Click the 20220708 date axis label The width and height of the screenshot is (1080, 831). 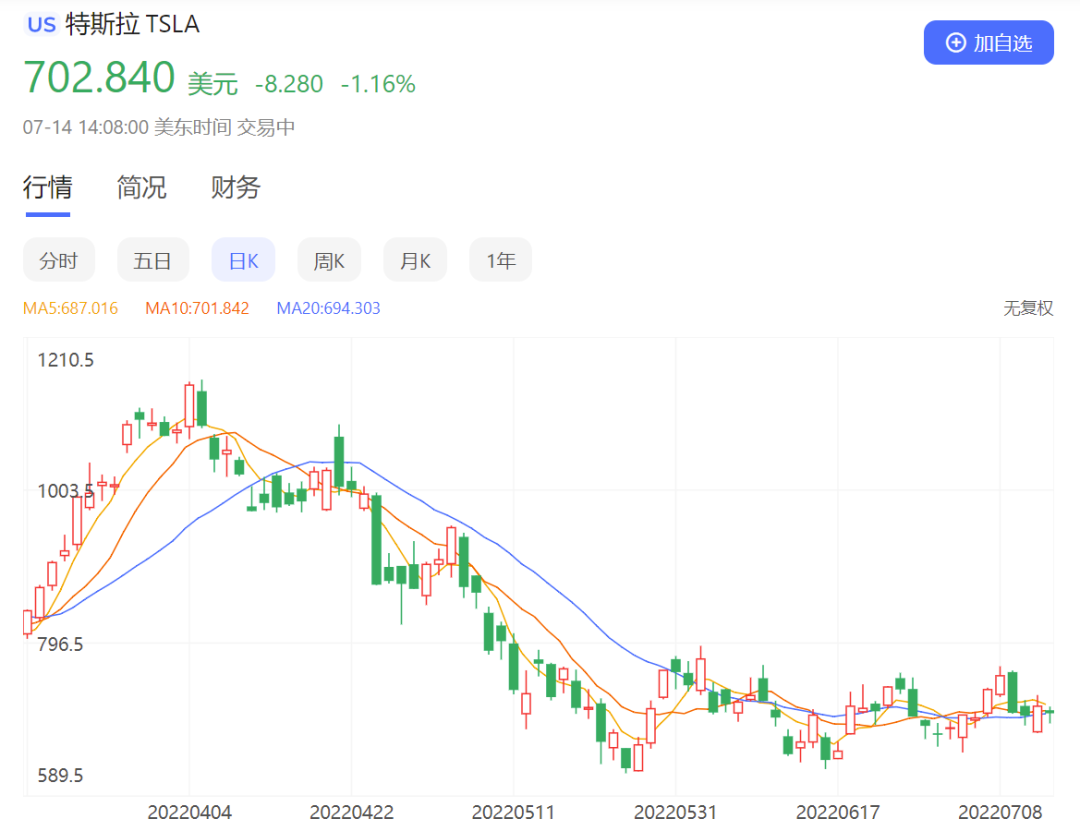[1000, 812]
